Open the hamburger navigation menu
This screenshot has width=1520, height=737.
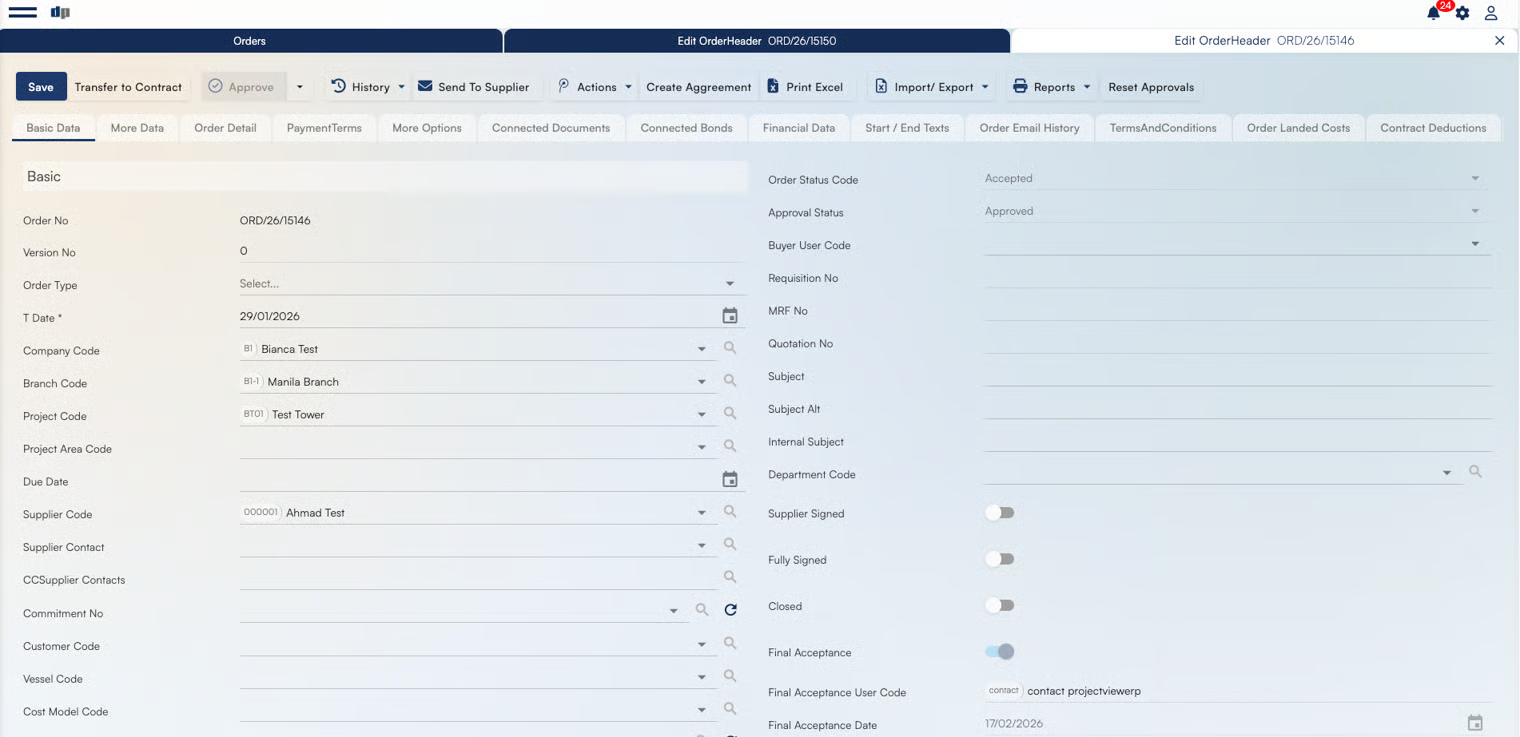22,13
